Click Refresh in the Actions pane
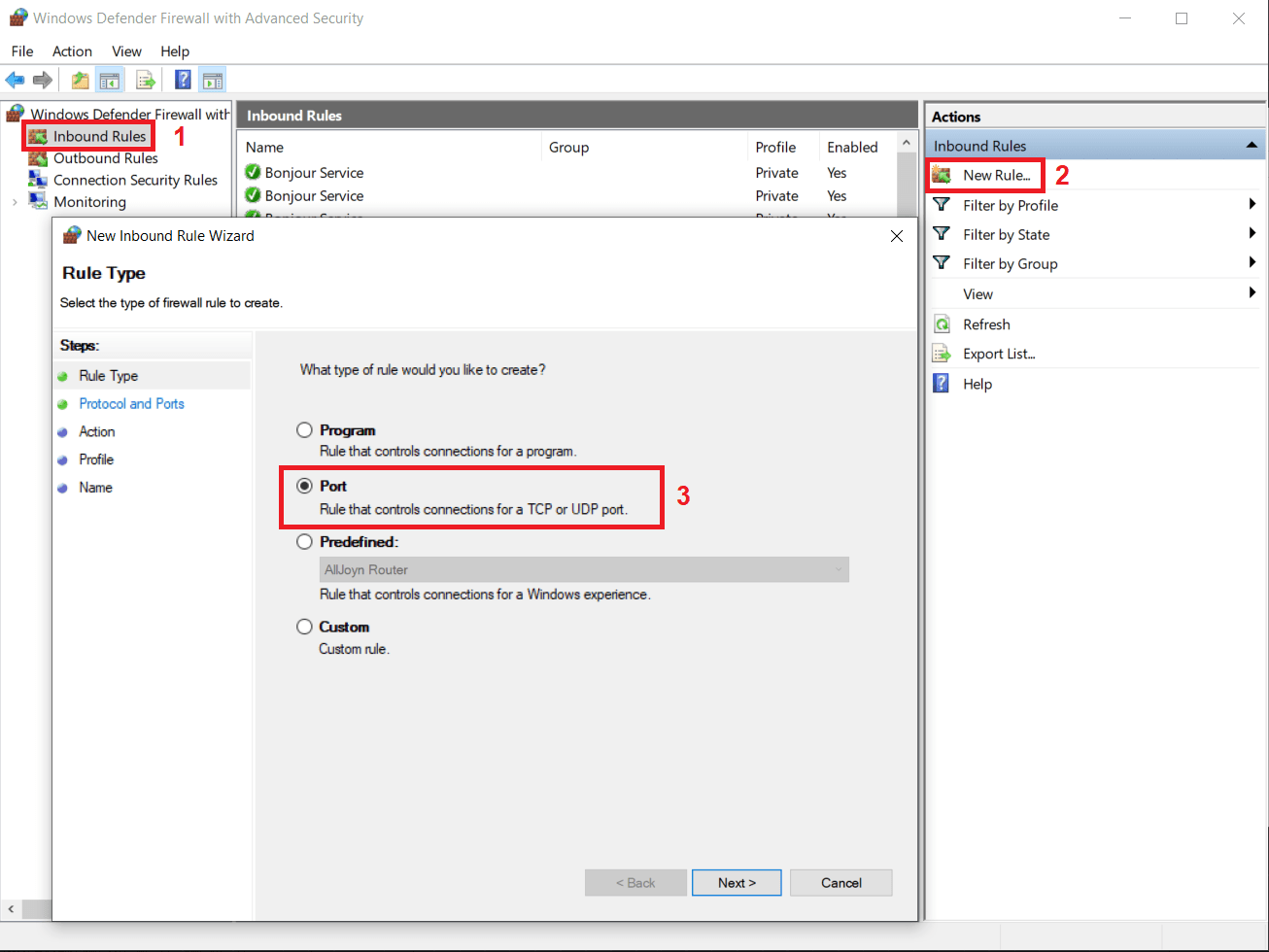1269x952 pixels. (986, 324)
